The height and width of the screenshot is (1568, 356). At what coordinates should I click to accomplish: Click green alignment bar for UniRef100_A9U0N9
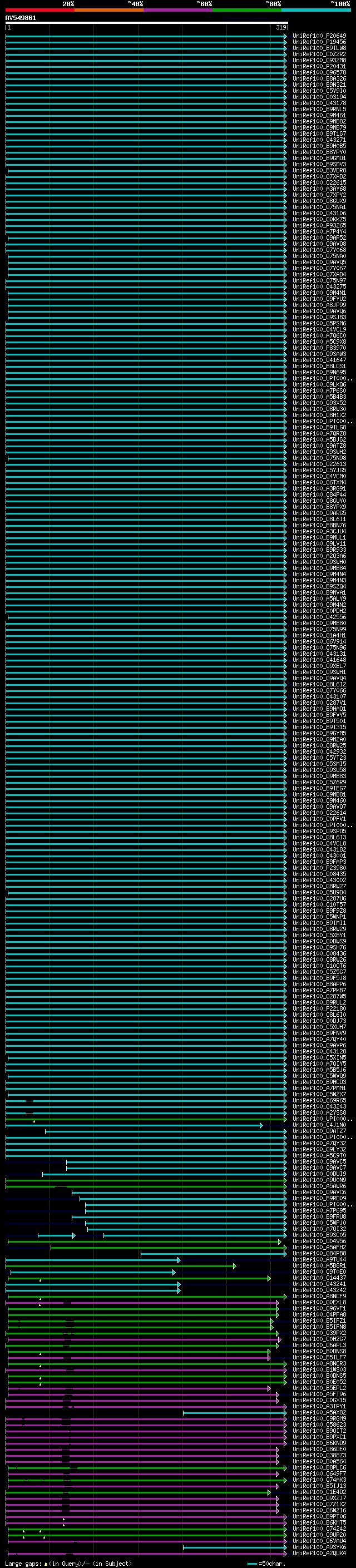click(146, 1180)
